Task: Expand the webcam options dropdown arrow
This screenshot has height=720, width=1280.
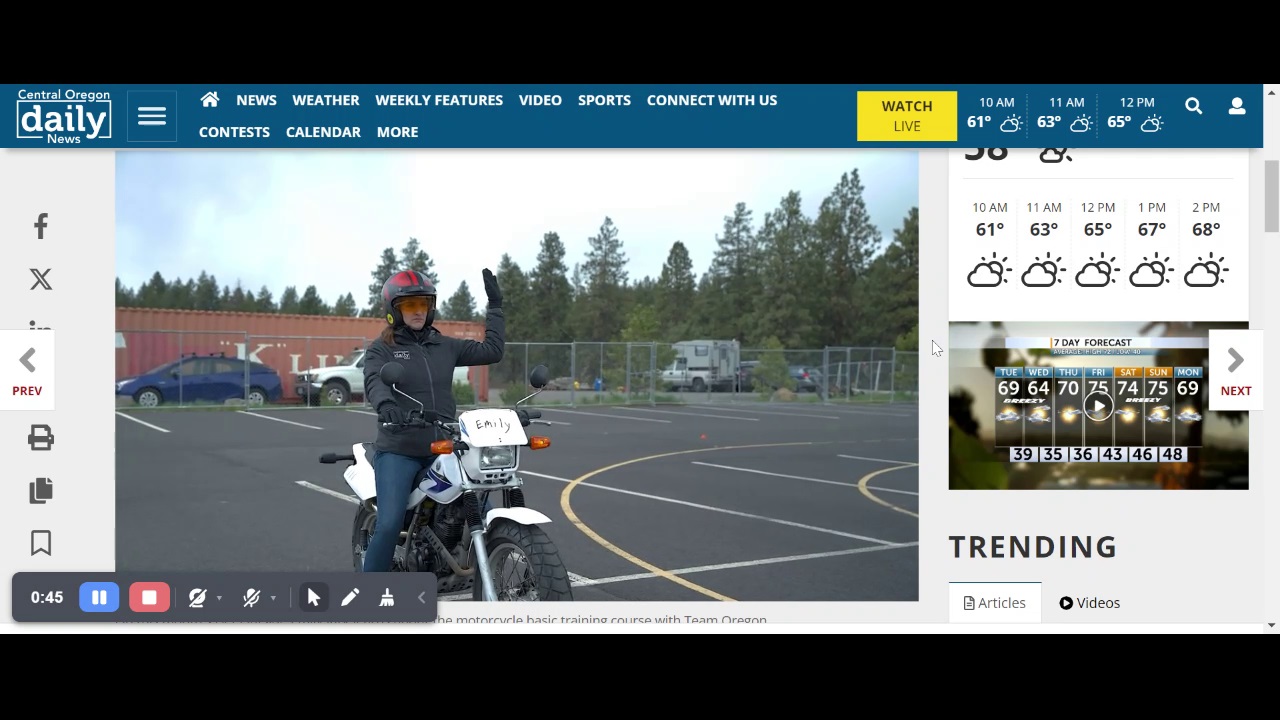Action: [219, 598]
